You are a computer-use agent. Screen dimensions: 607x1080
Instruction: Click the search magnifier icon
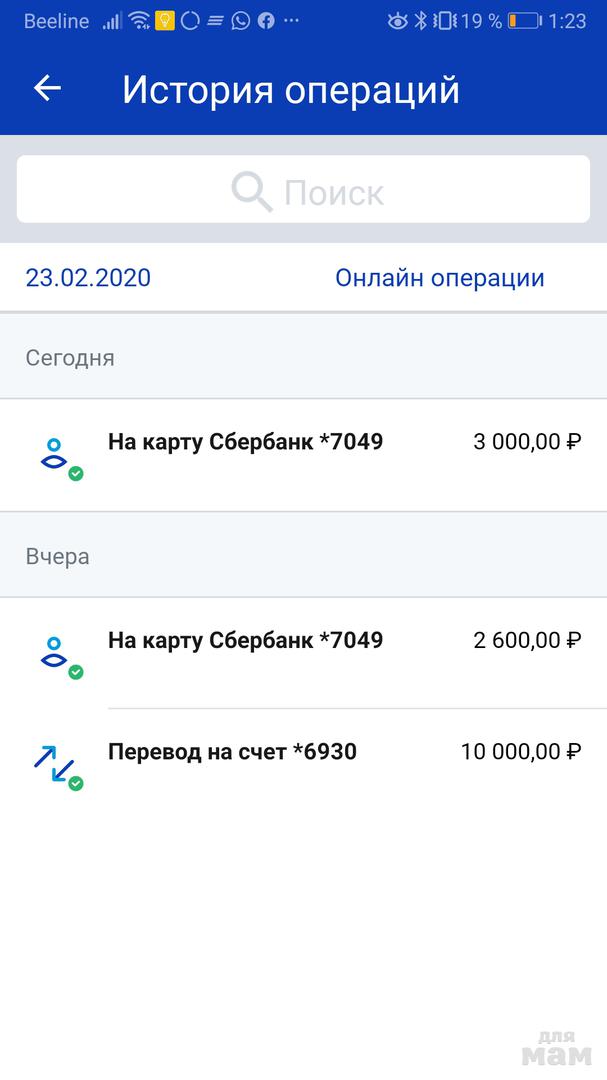252,190
